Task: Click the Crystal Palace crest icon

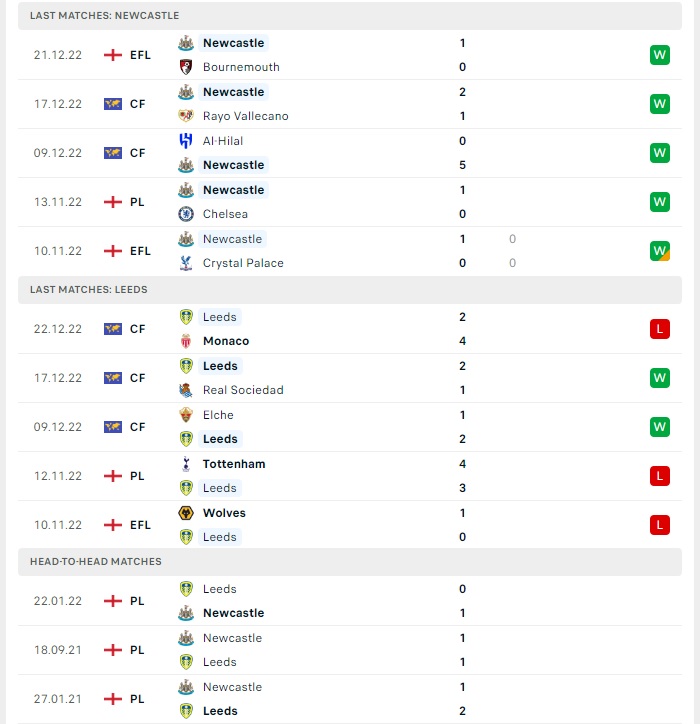Action: click(186, 263)
